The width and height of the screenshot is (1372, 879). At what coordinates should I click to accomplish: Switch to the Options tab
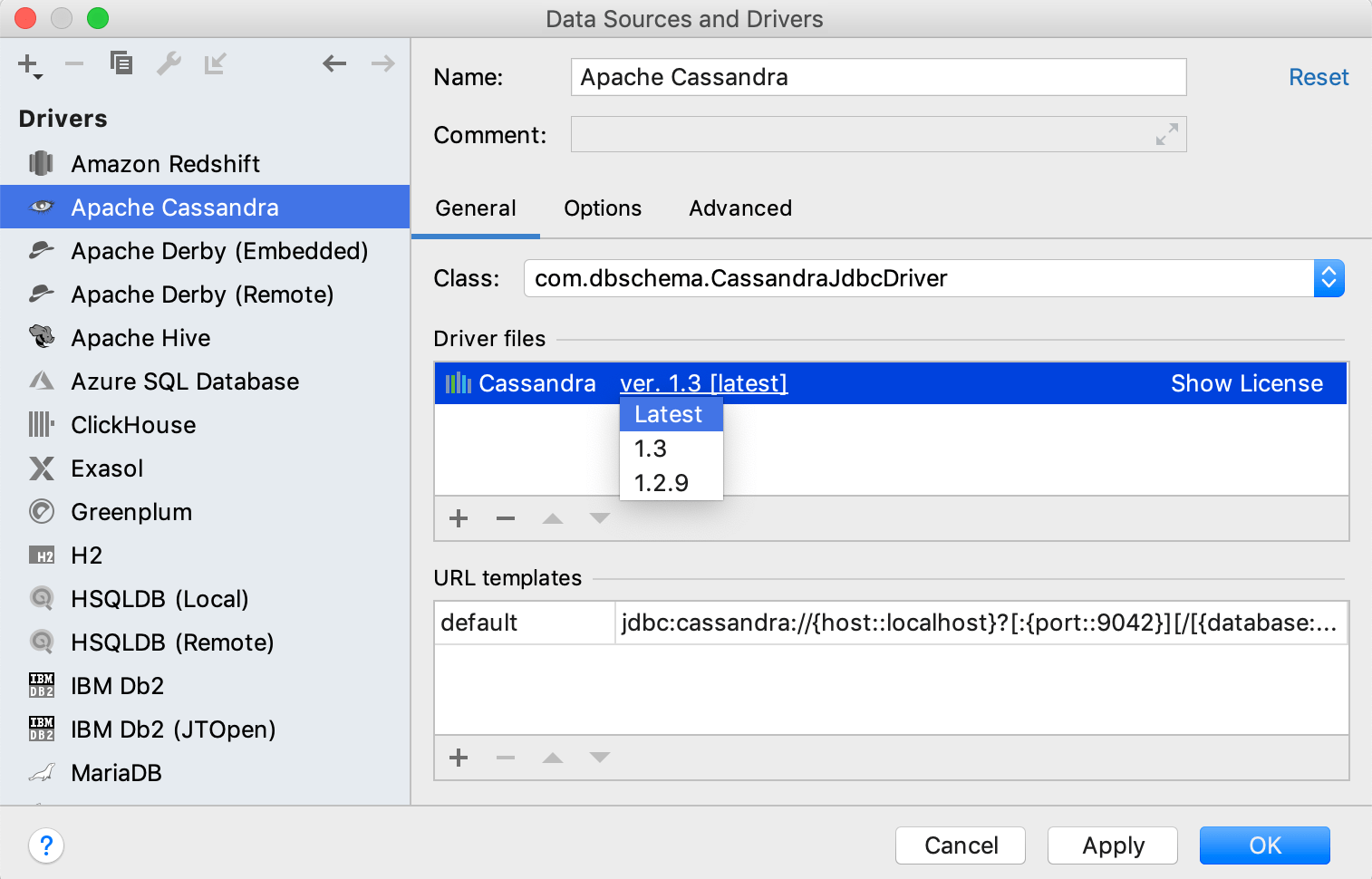point(602,208)
